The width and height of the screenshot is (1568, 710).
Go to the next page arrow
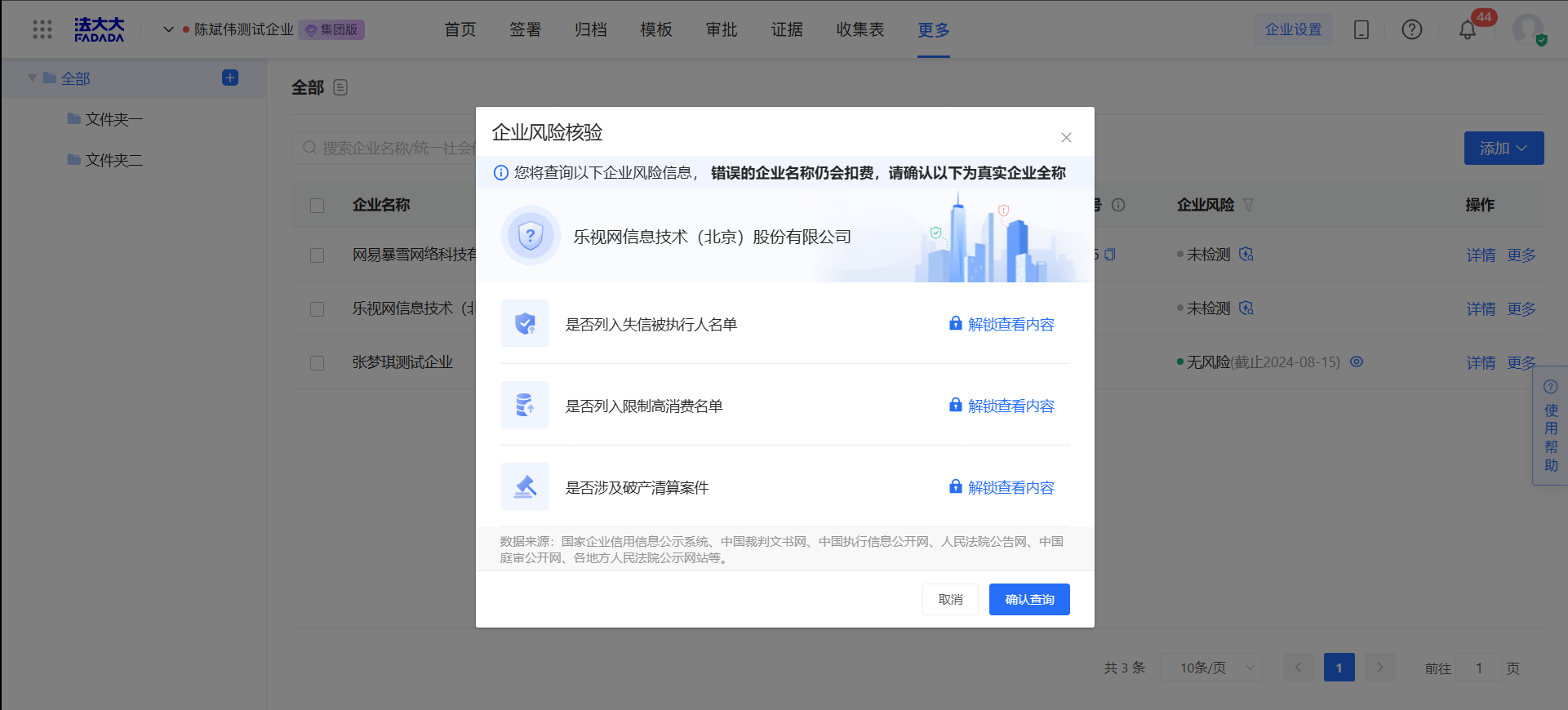1380,668
